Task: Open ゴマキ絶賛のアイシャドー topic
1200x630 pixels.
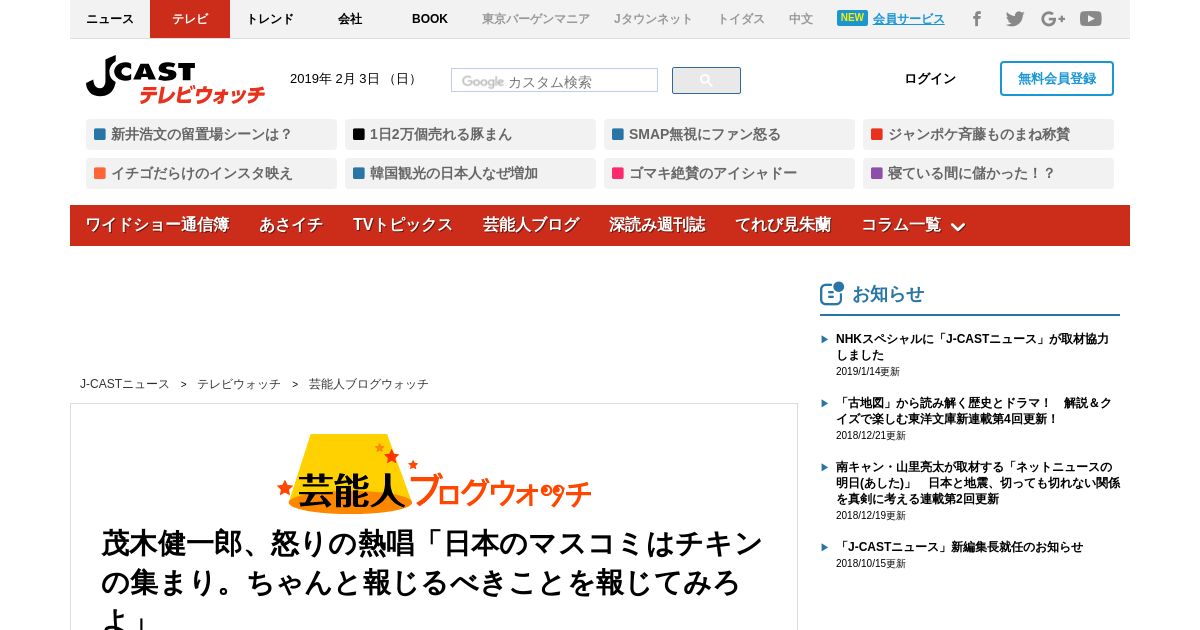Action: coord(729,173)
